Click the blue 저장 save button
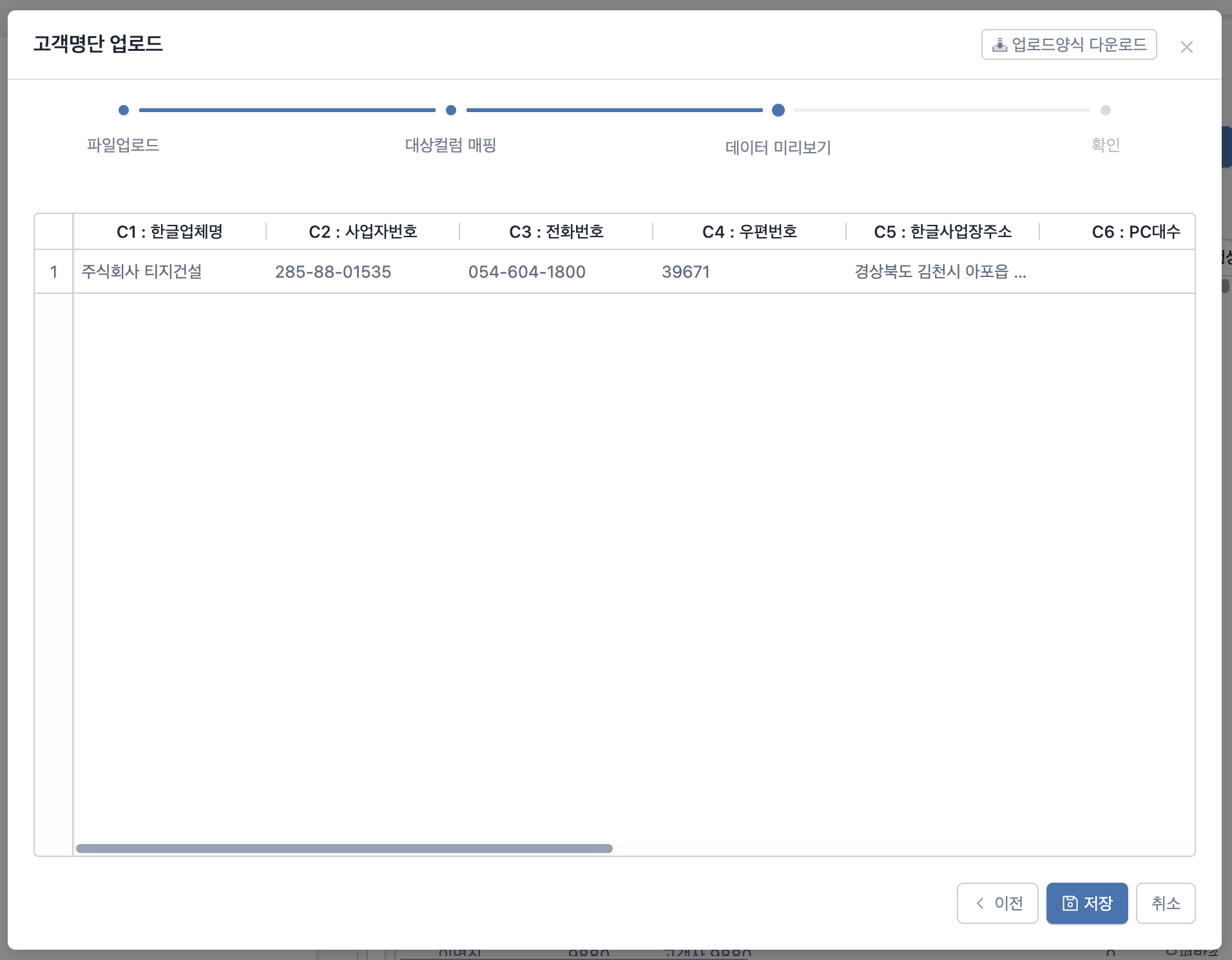1232x960 pixels. coord(1086,903)
